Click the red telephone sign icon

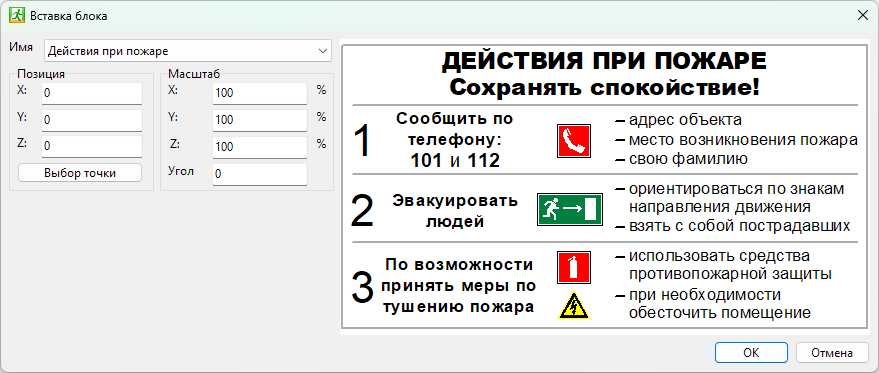coord(574,141)
